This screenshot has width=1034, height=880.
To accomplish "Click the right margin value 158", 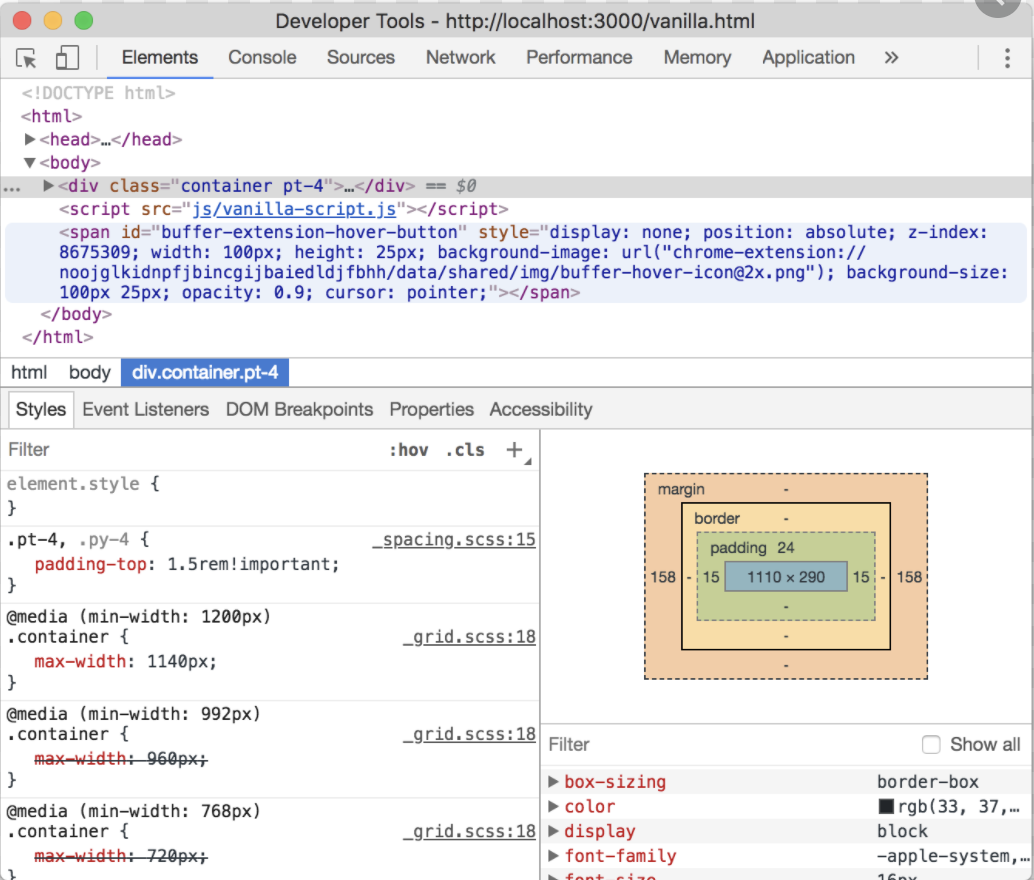I will tap(909, 577).
